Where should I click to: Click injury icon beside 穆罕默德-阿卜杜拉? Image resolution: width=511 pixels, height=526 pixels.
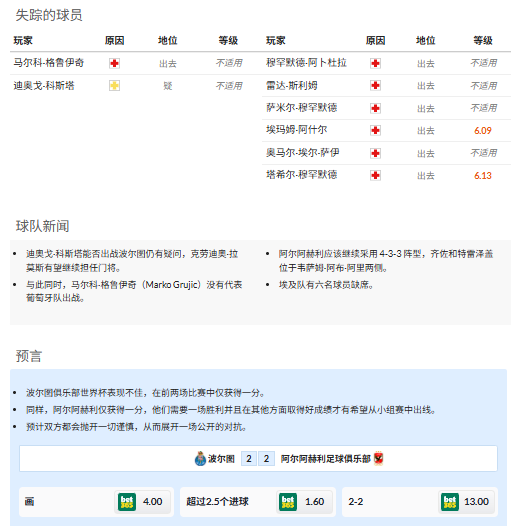(x=375, y=63)
